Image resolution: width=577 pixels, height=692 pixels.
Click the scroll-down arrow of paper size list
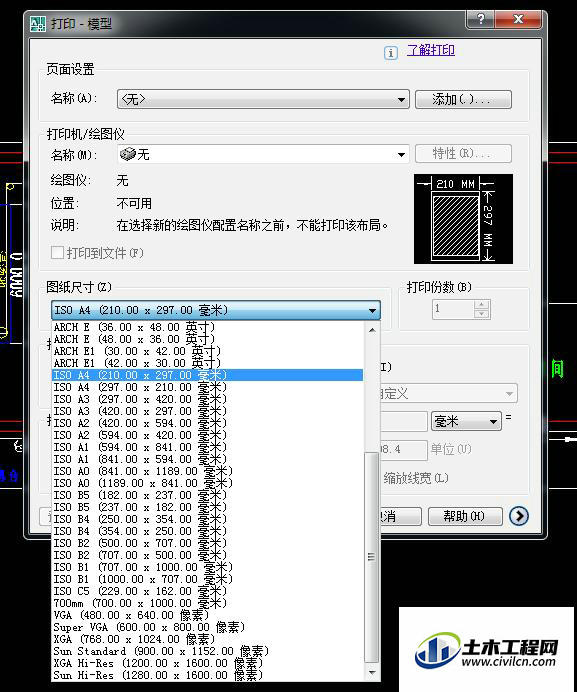pyautogui.click(x=372, y=673)
